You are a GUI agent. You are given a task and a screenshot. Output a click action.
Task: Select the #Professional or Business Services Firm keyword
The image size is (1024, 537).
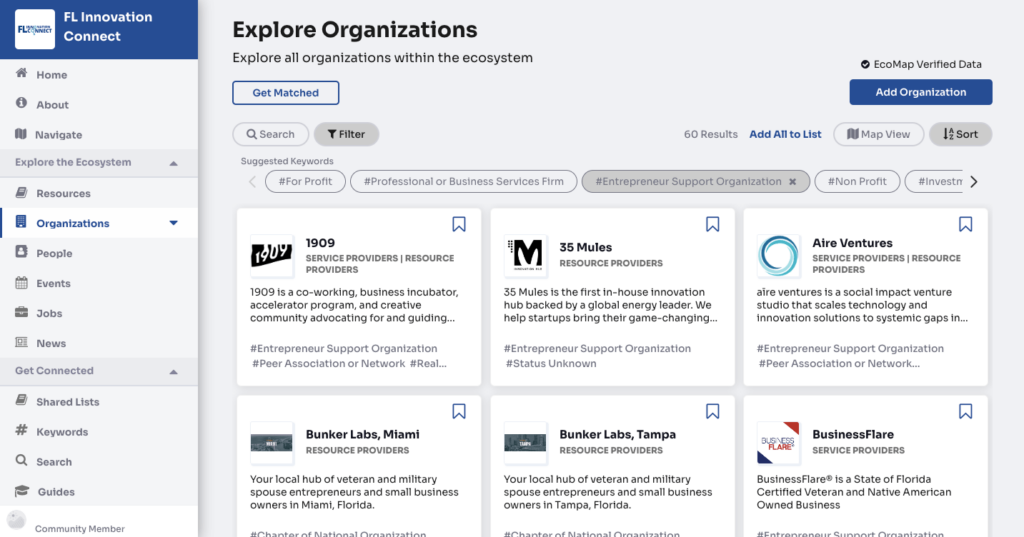click(464, 182)
